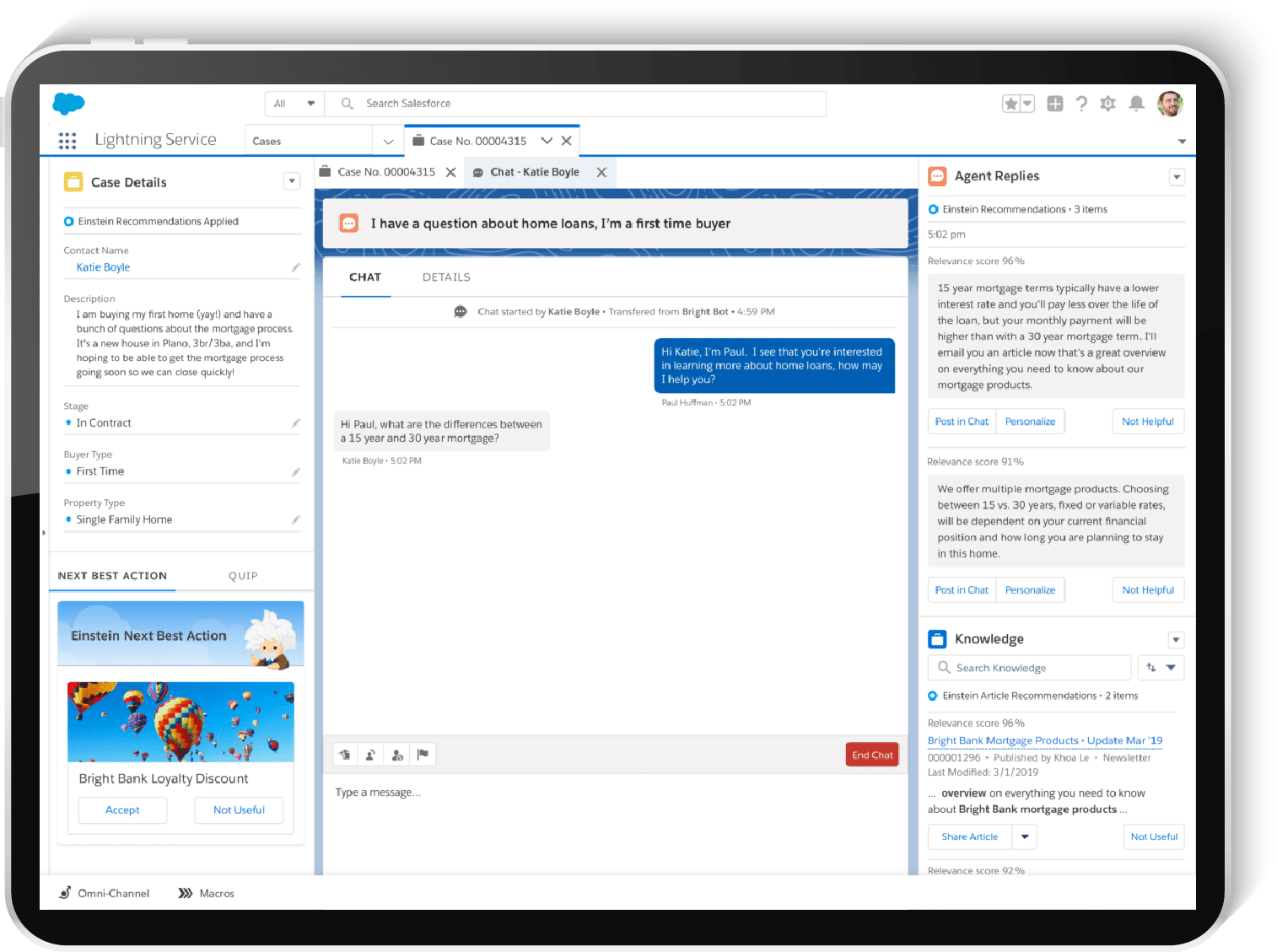The image size is (1277, 952).
Task: Open the Notifications bell
Action: tap(1137, 104)
